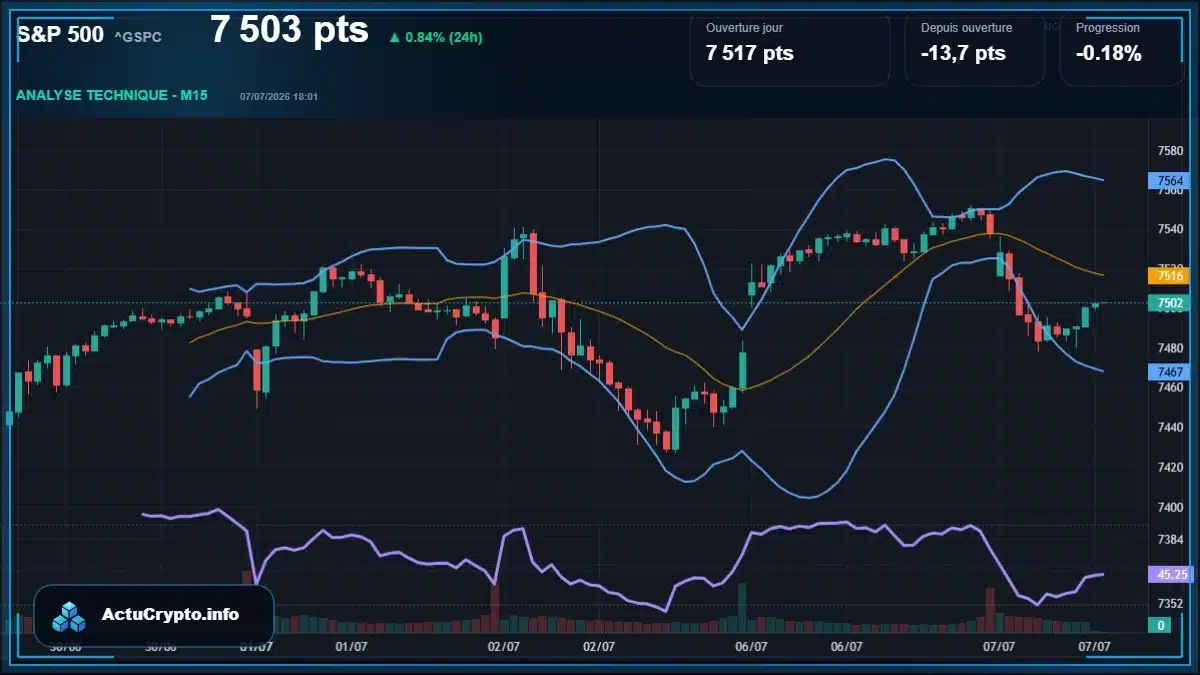Click the 7420 price axis label
1200x675 pixels.
[1170, 467]
